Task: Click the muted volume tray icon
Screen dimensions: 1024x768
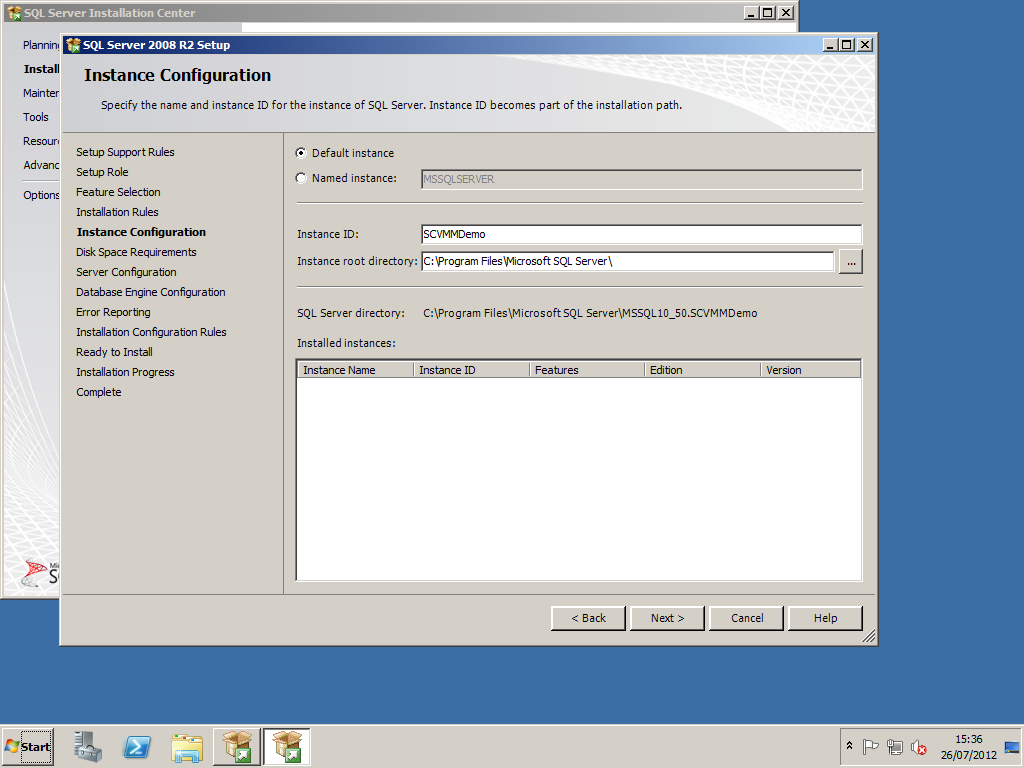Action: [x=919, y=746]
